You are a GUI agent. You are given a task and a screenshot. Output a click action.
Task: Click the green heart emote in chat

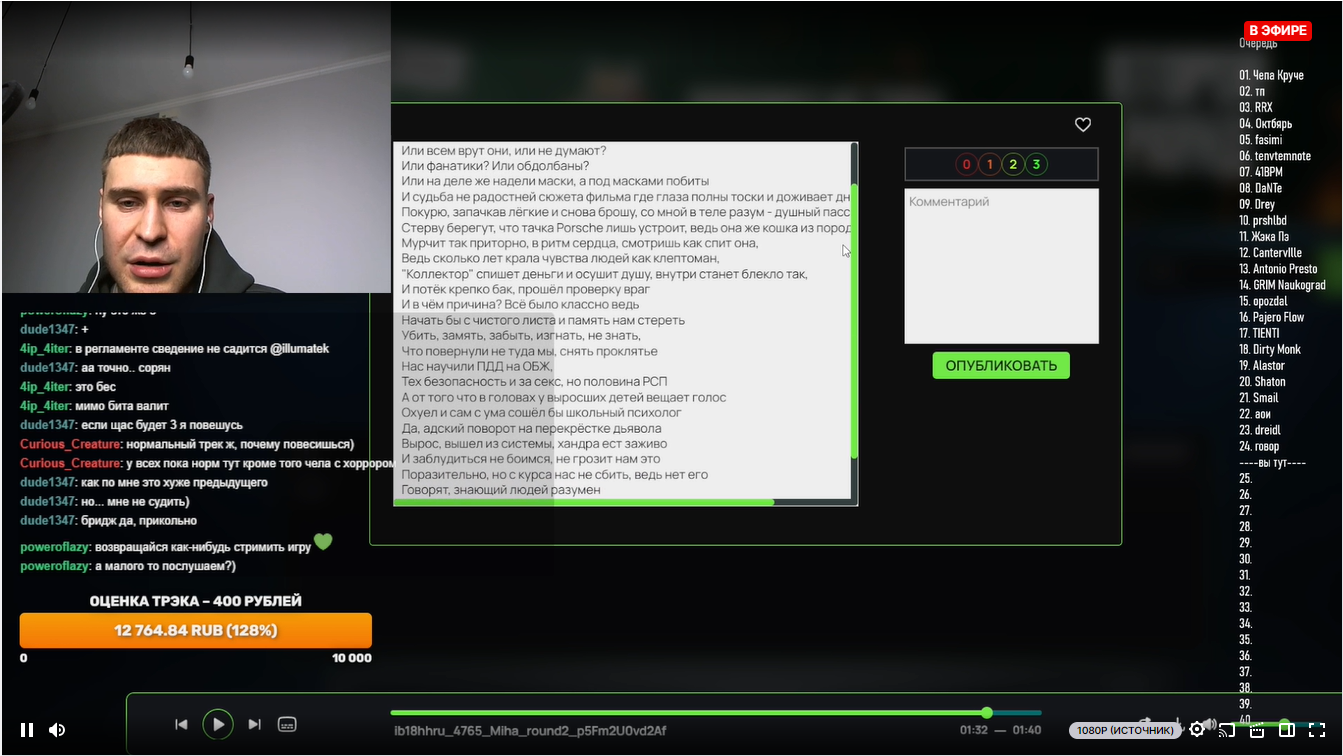tap(322, 542)
